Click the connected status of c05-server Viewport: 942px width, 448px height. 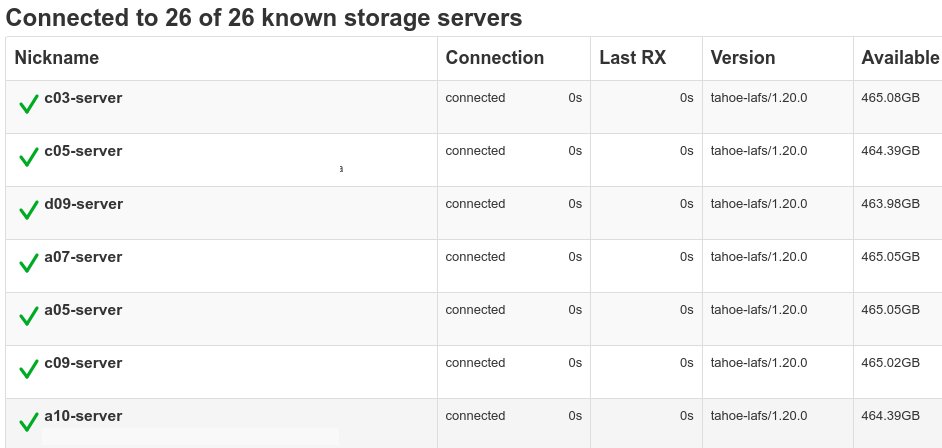[475, 151]
